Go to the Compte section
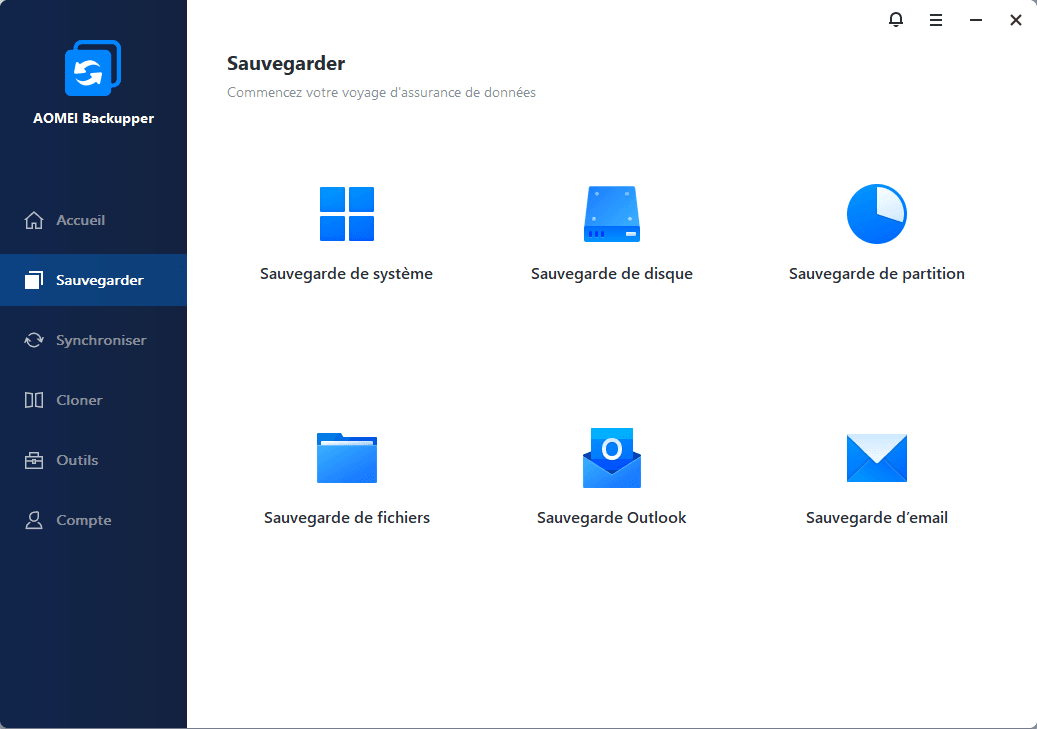 click(93, 521)
